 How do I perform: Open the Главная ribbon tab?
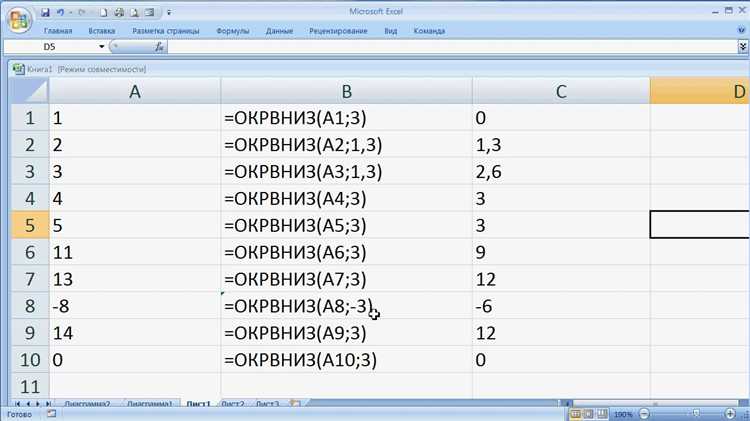tap(58, 31)
